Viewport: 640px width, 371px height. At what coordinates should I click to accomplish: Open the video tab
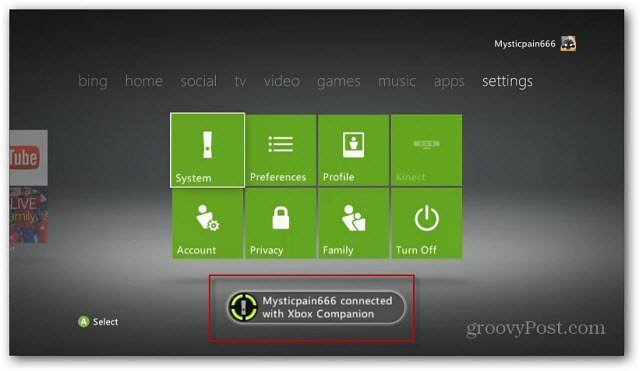coord(282,81)
